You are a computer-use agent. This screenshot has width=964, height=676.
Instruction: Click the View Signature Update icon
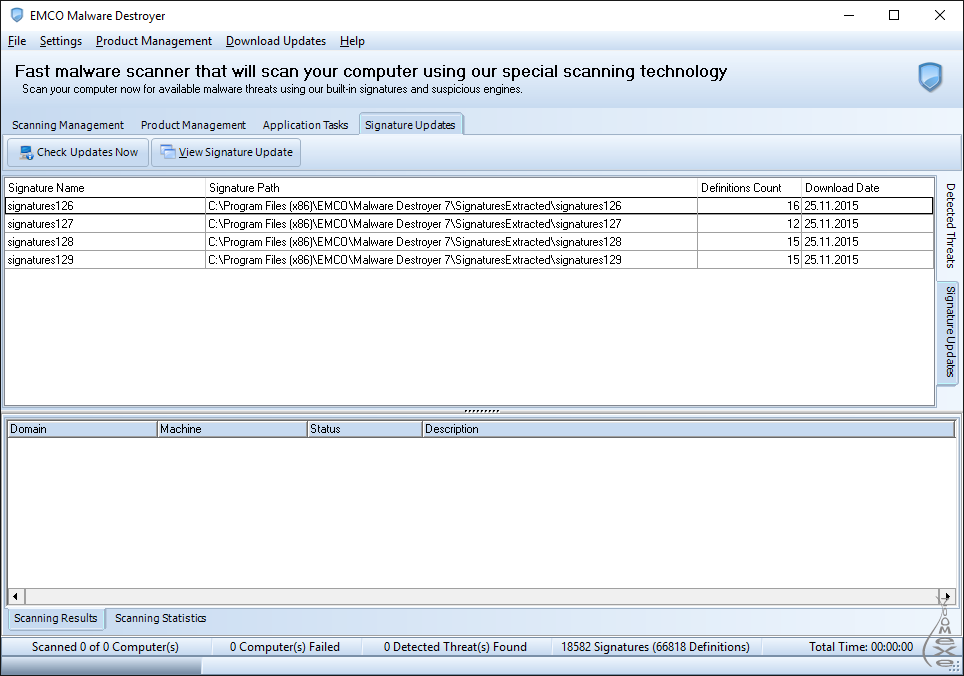tap(168, 152)
